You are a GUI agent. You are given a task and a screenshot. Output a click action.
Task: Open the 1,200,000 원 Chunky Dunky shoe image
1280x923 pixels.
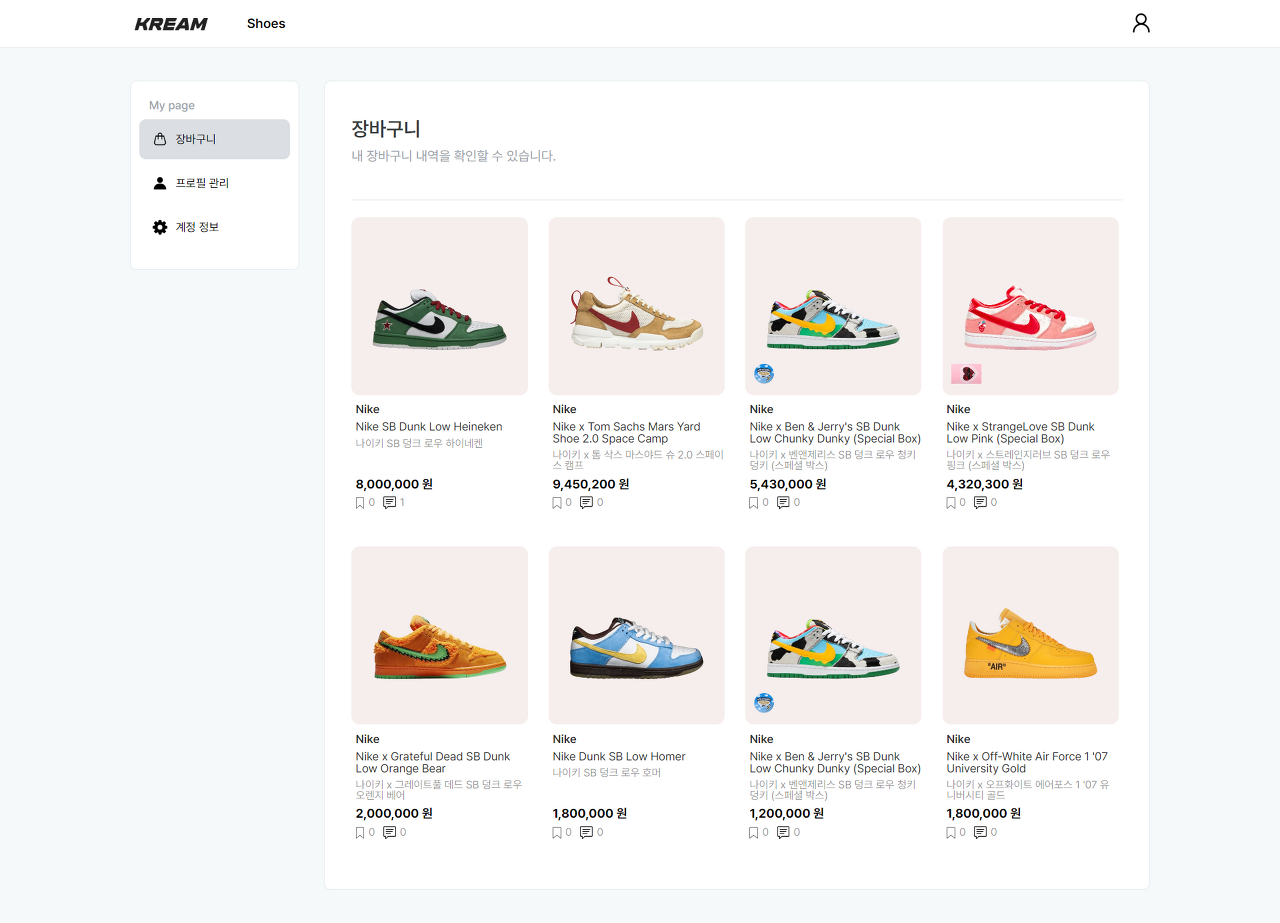(x=834, y=635)
